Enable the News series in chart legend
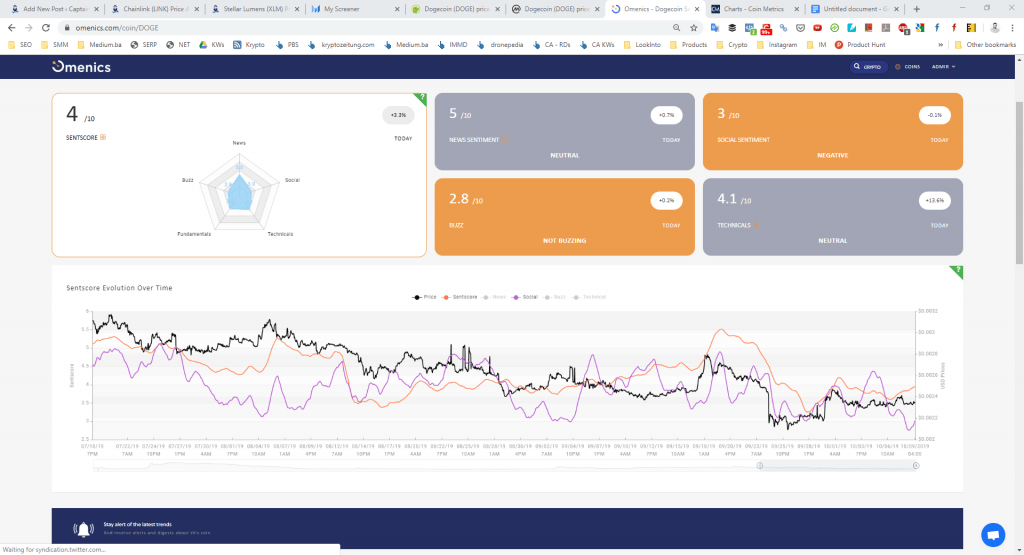The height and width of the screenshot is (555, 1024). [x=494, y=297]
